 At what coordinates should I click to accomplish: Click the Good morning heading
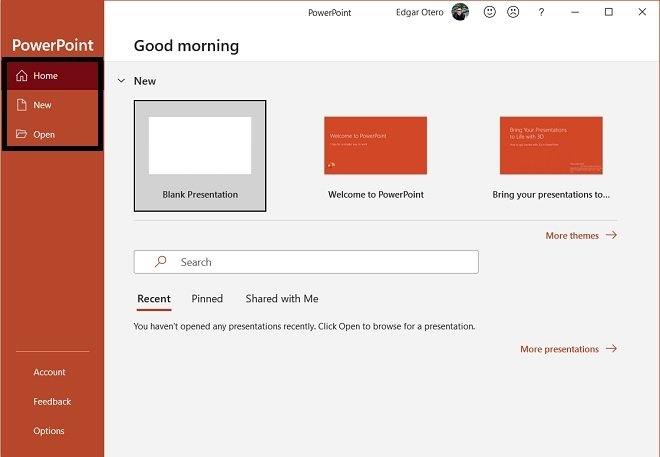tap(186, 45)
